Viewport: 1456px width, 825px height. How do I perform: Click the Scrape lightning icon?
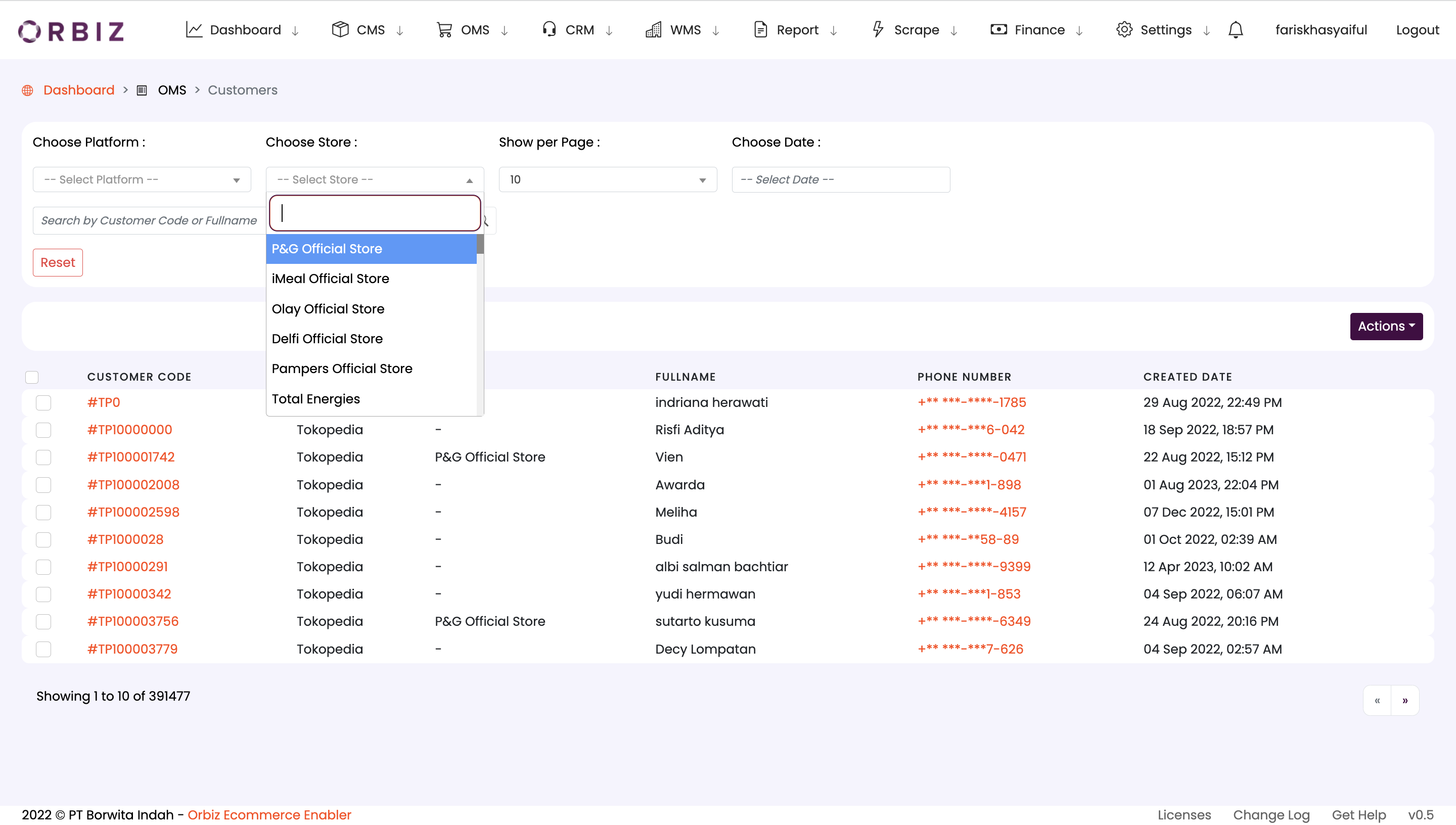[878, 29]
